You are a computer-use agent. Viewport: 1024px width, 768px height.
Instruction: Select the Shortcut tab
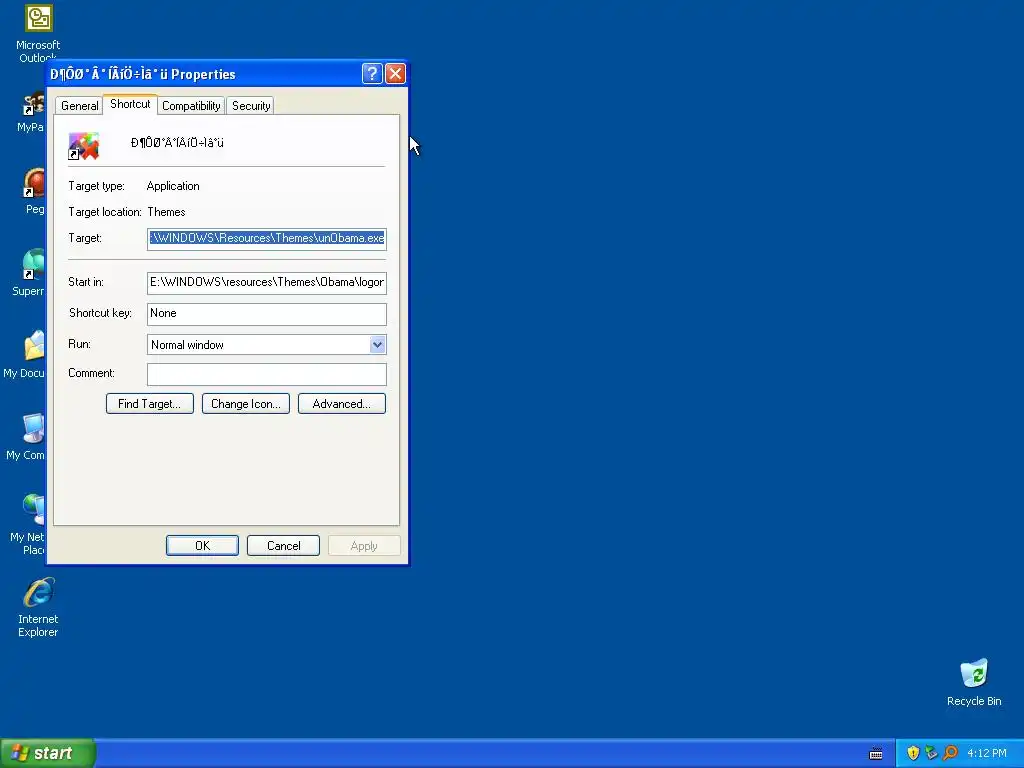pos(130,104)
